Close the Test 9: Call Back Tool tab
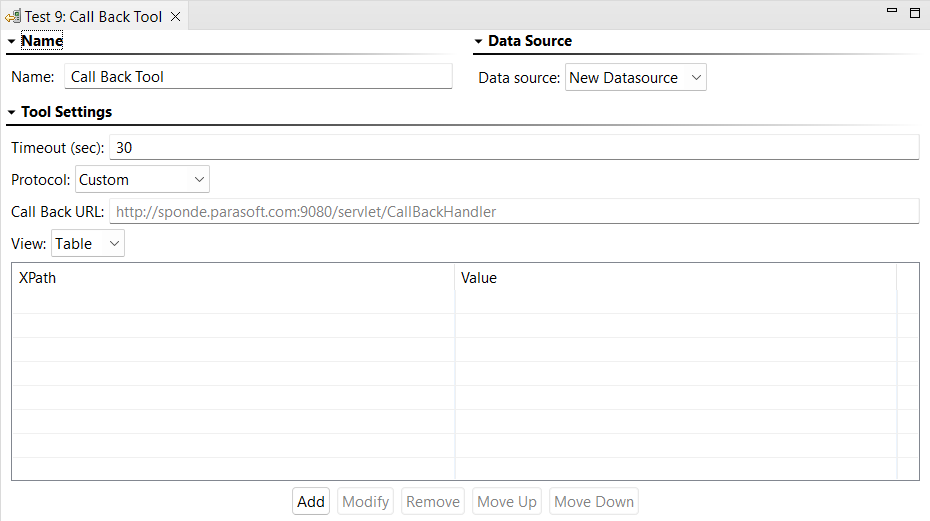Image resolution: width=930 pixels, height=521 pixels. click(176, 17)
